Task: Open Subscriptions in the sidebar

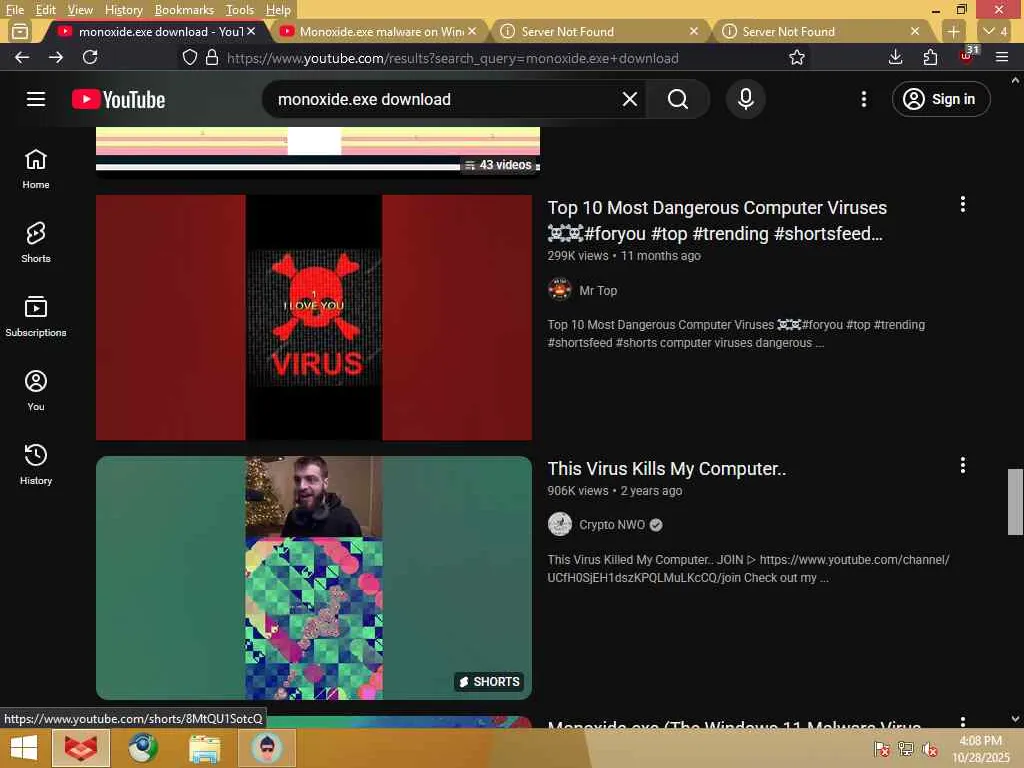Action: tap(36, 317)
